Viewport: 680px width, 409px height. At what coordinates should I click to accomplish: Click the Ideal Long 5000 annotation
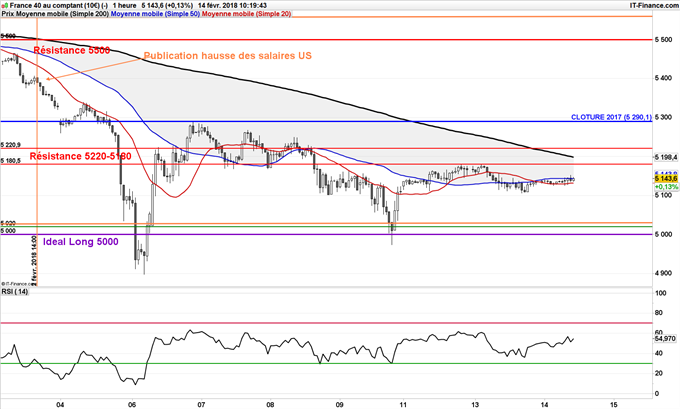click(x=81, y=242)
